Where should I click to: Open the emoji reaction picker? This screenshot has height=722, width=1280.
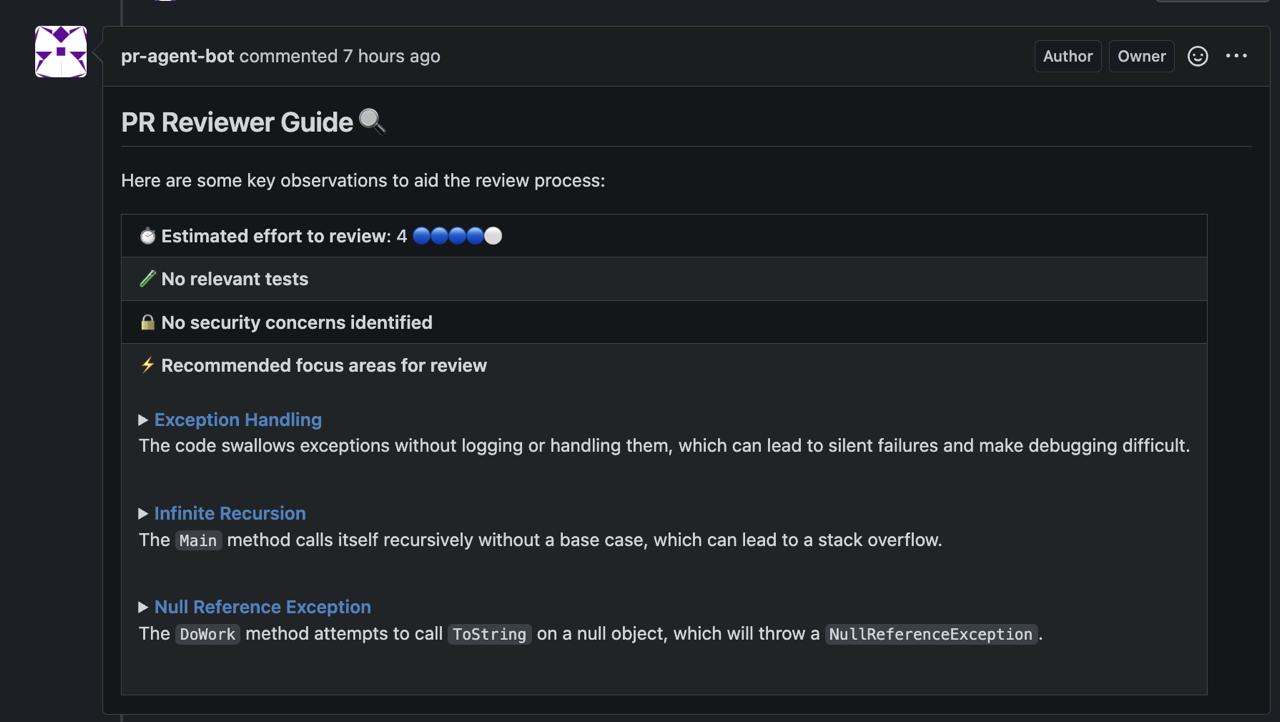(x=1197, y=56)
